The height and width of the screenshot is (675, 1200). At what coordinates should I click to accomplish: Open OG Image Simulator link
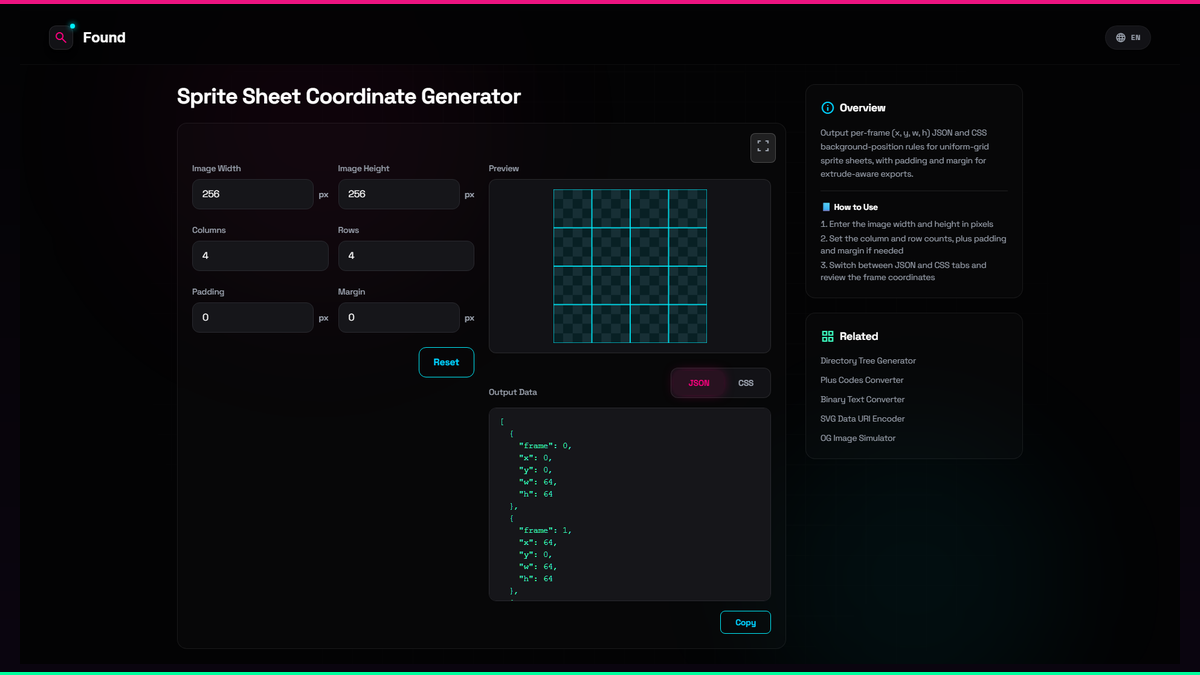(x=858, y=438)
